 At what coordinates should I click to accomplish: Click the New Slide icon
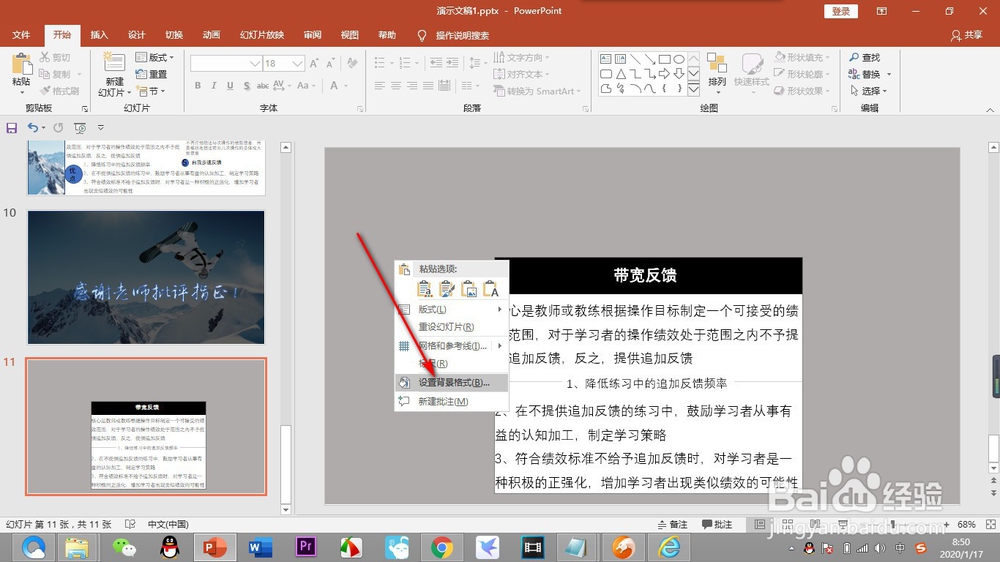(x=114, y=64)
